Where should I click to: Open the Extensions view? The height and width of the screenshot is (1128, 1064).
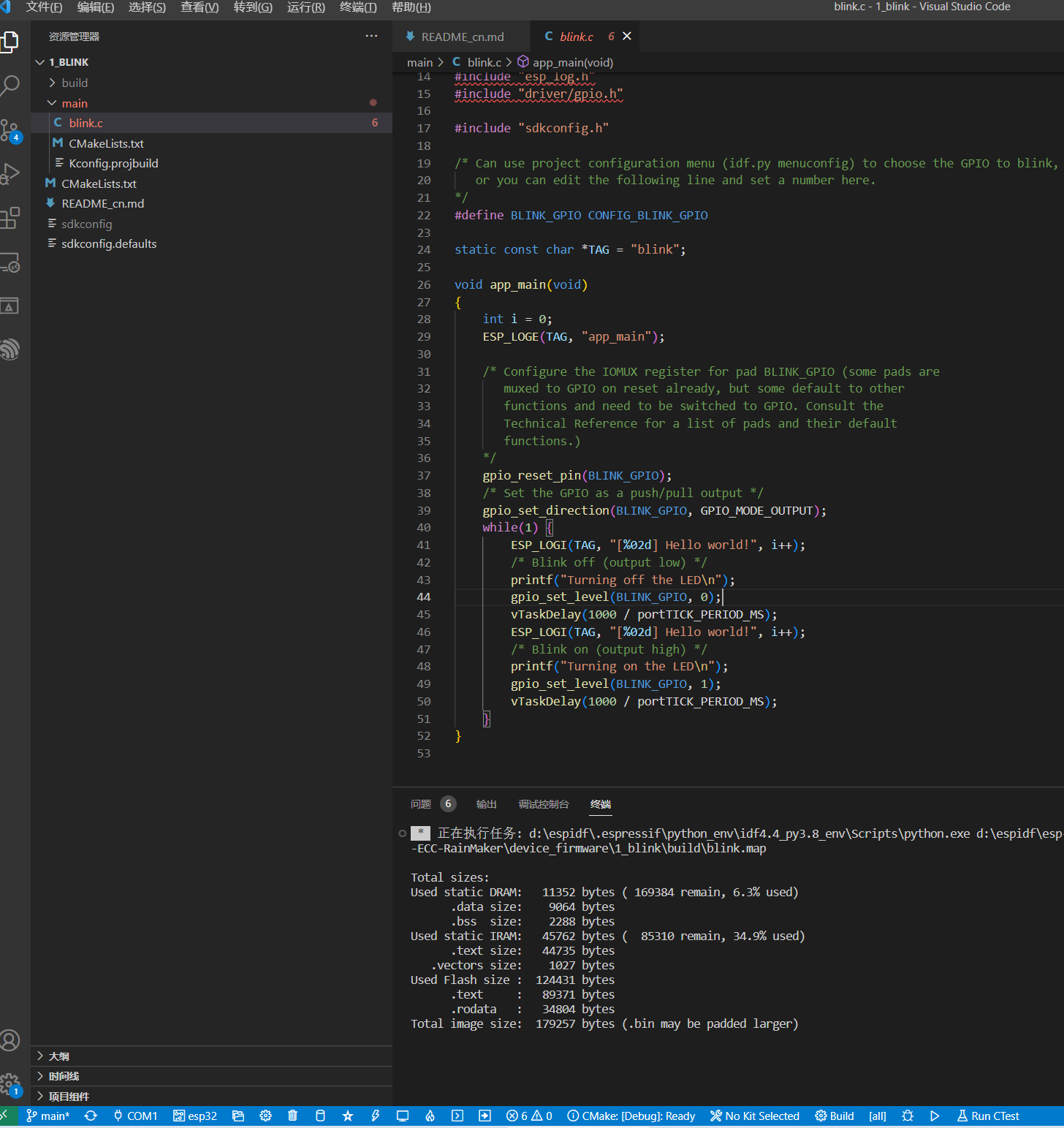pos(10,218)
